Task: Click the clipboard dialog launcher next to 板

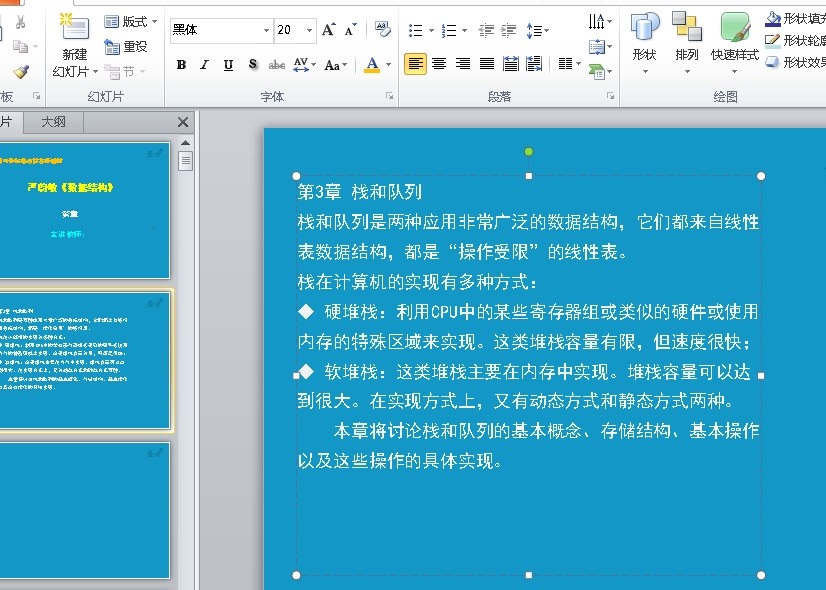Action: click(36, 96)
